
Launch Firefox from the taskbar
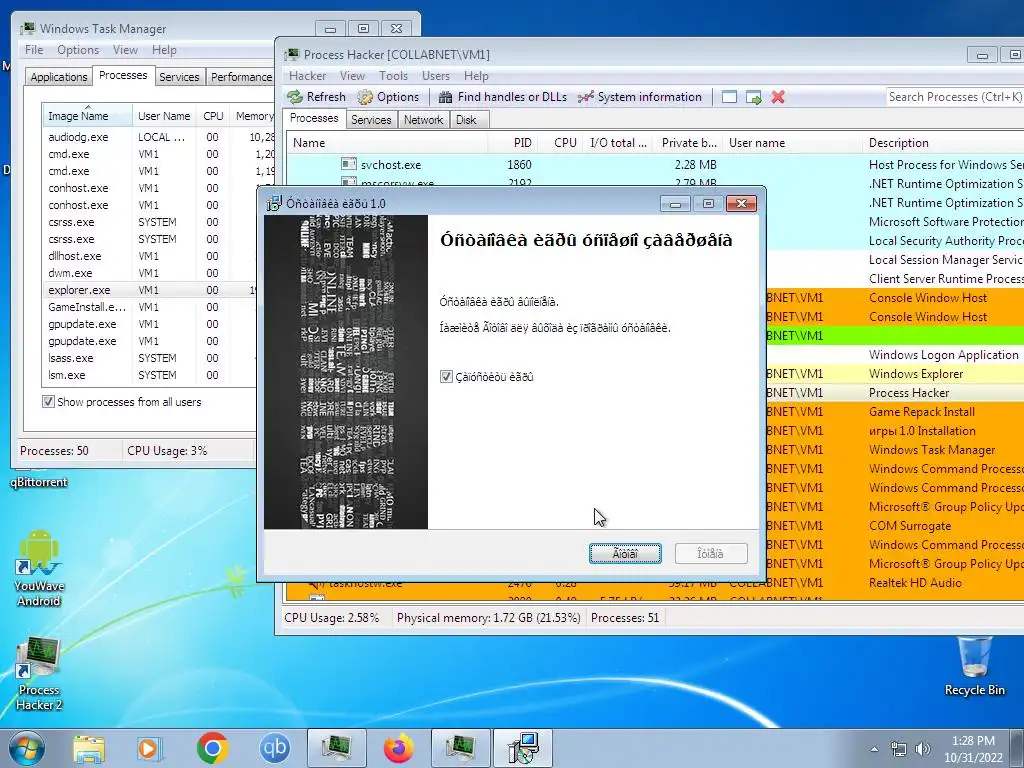click(x=398, y=748)
